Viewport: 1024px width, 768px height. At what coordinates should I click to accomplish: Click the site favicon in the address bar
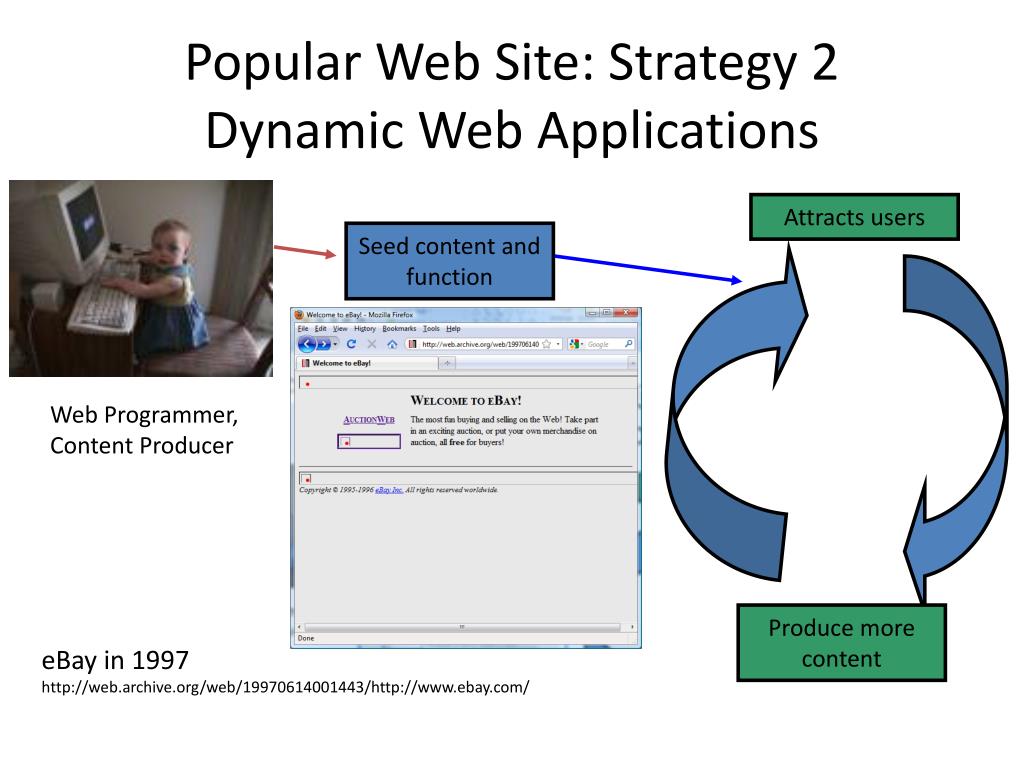click(x=412, y=344)
